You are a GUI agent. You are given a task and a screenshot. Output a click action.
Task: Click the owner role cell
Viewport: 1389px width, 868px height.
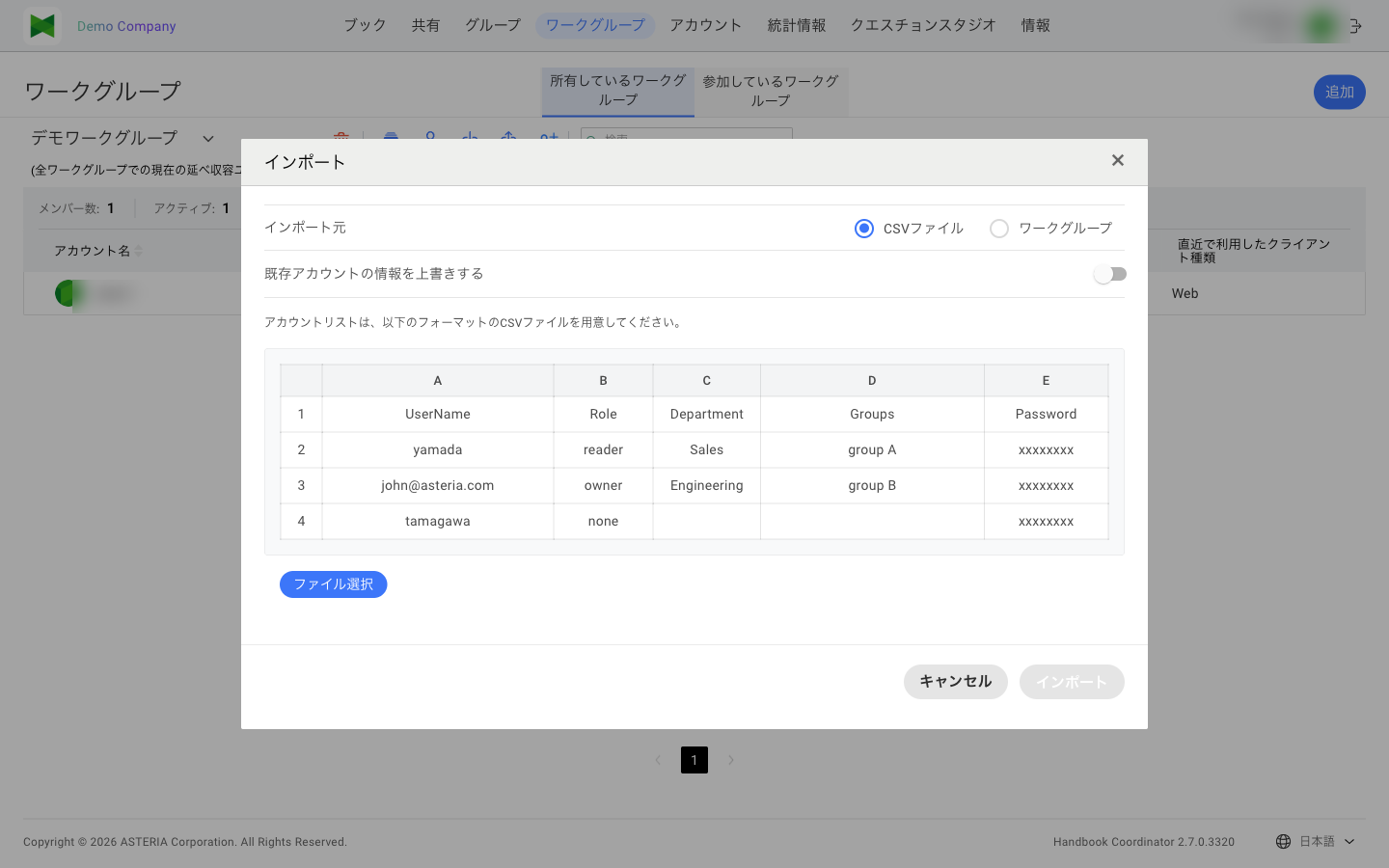(604, 486)
